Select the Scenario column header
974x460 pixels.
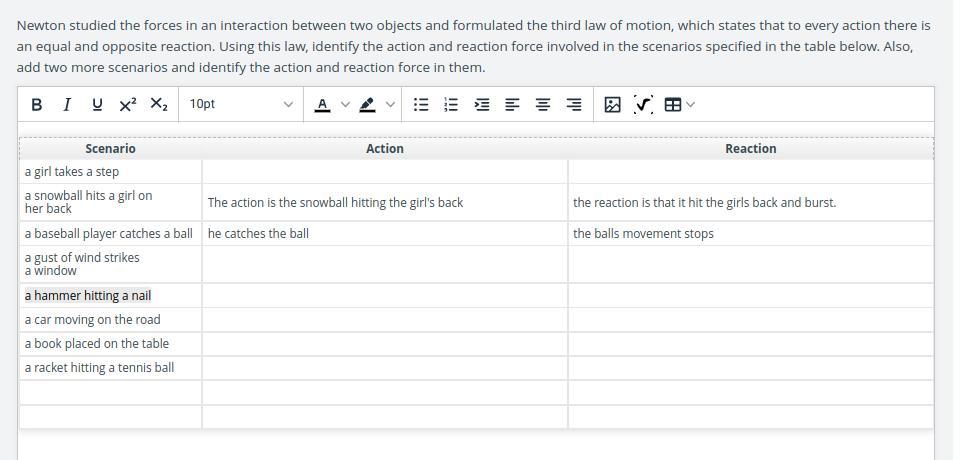[110, 148]
